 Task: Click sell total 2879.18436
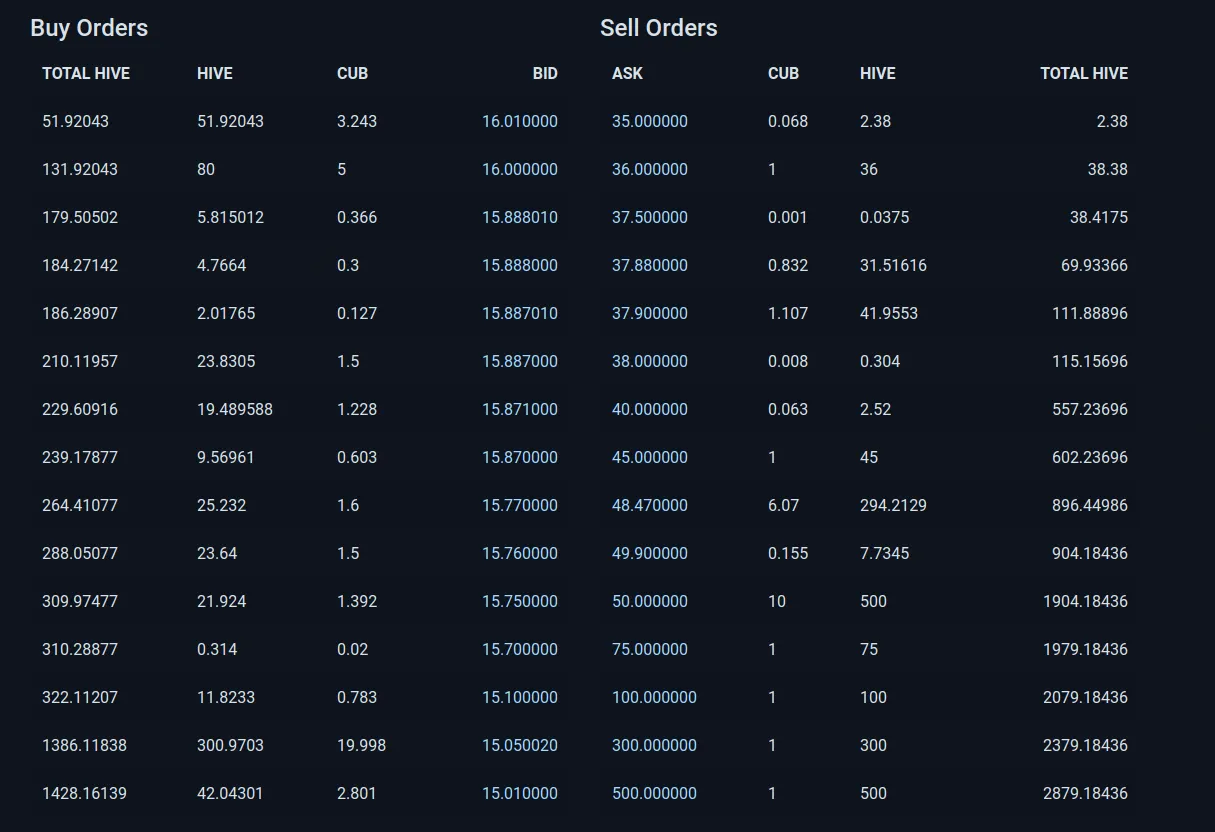coord(1085,793)
